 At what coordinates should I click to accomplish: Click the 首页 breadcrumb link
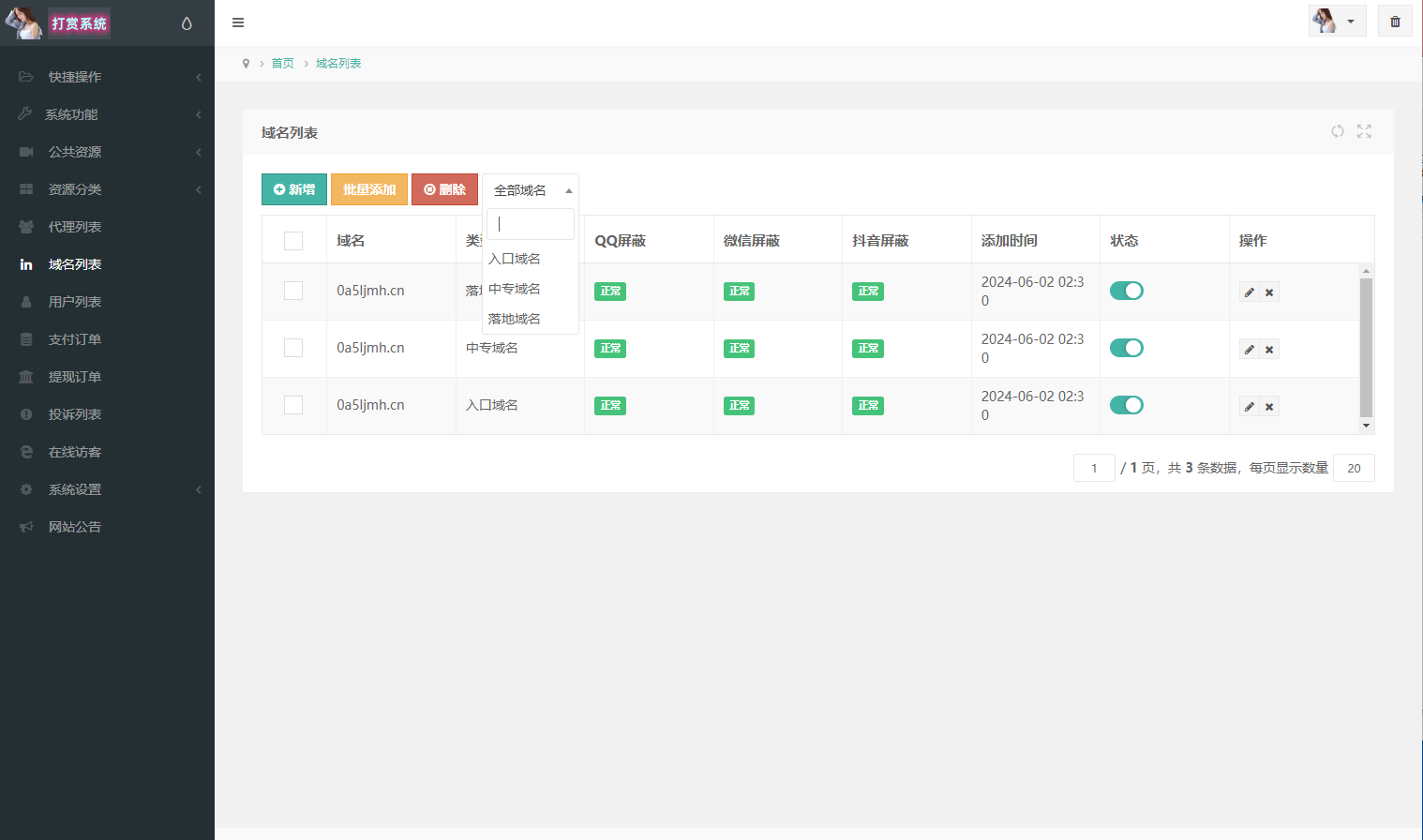[x=282, y=64]
